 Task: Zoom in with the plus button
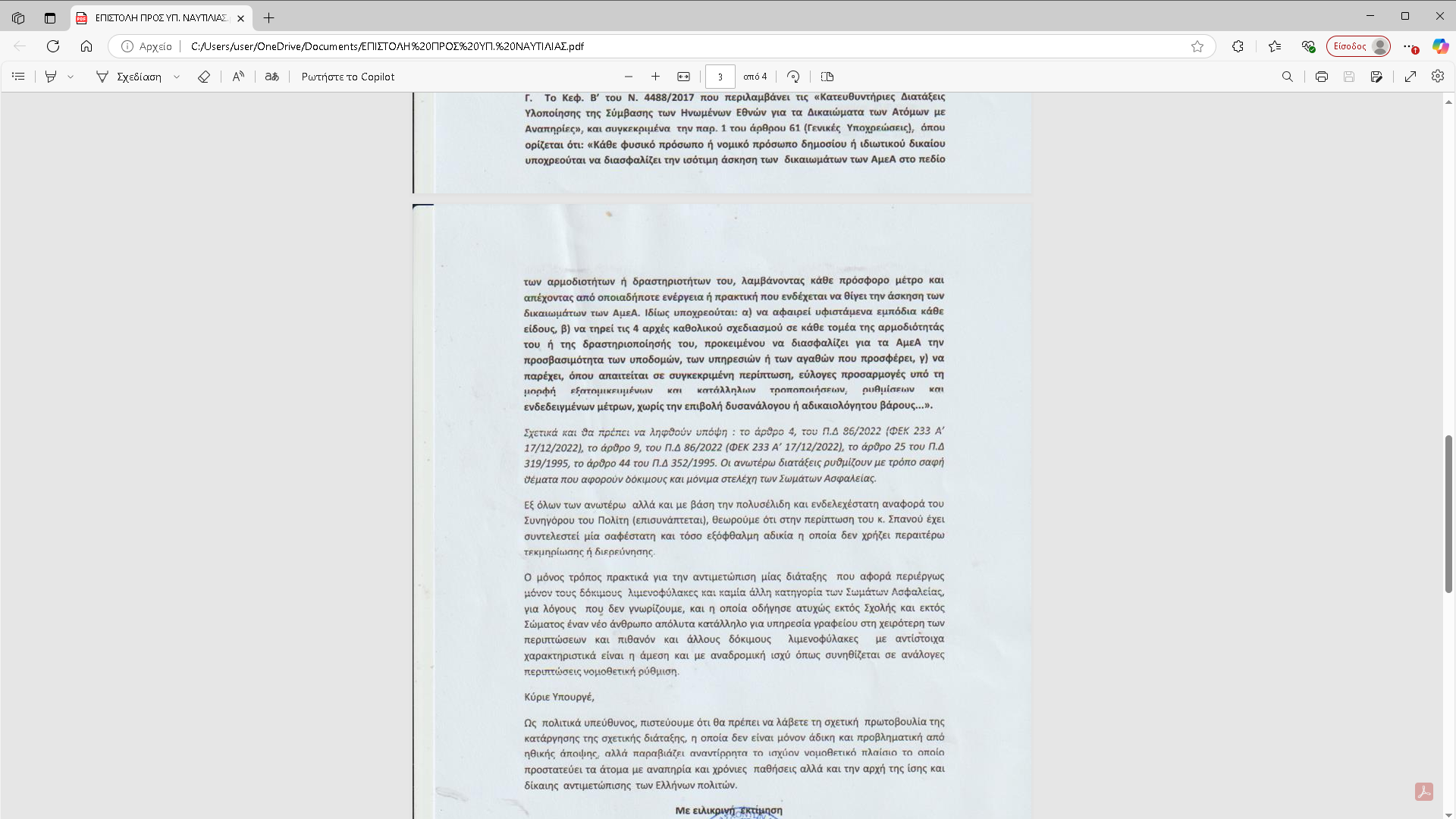pyautogui.click(x=655, y=77)
